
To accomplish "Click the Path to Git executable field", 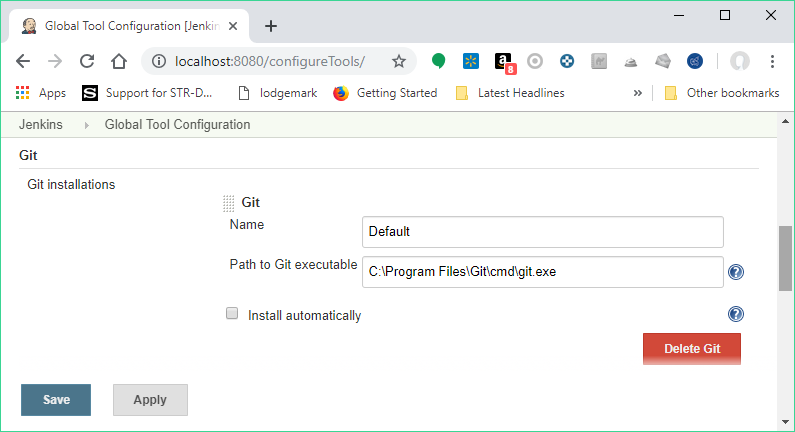I will [543, 272].
